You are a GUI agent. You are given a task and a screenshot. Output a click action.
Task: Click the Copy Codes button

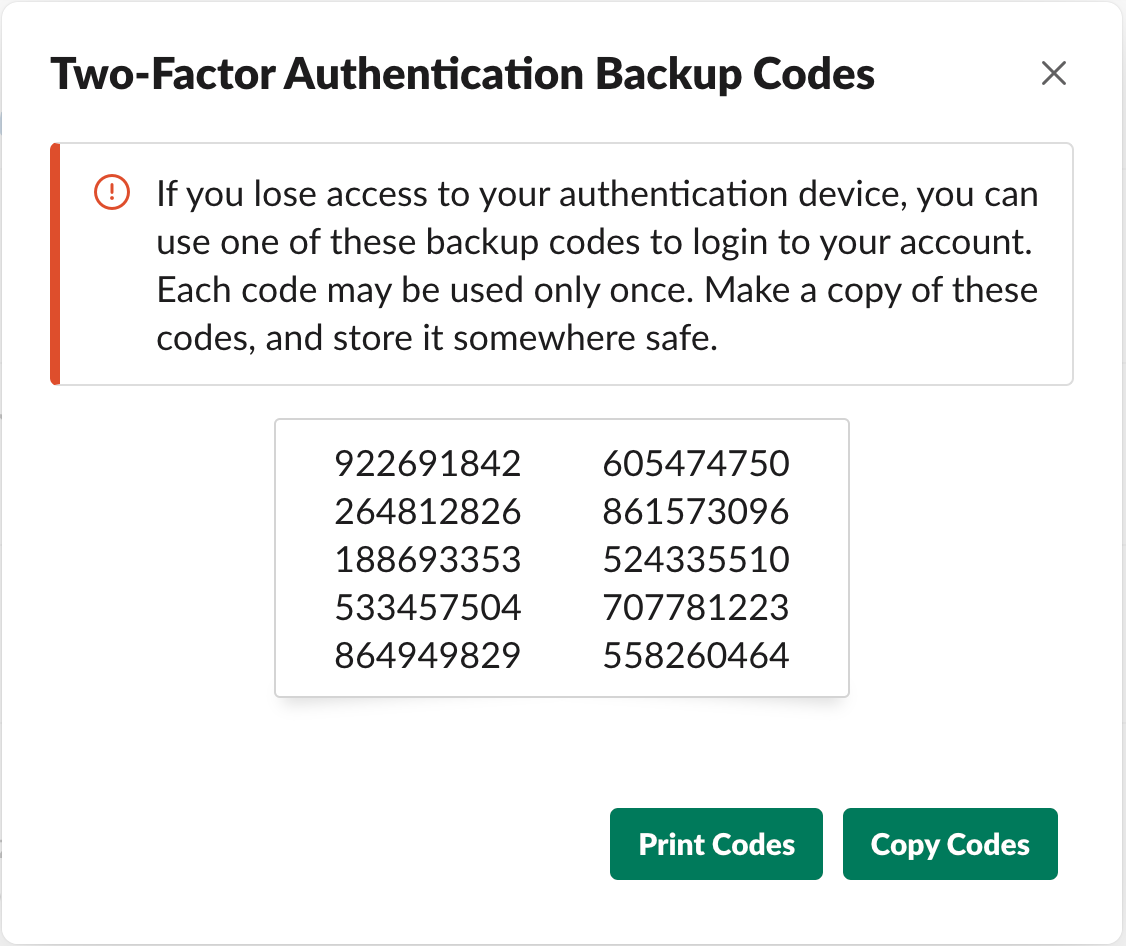coord(950,844)
